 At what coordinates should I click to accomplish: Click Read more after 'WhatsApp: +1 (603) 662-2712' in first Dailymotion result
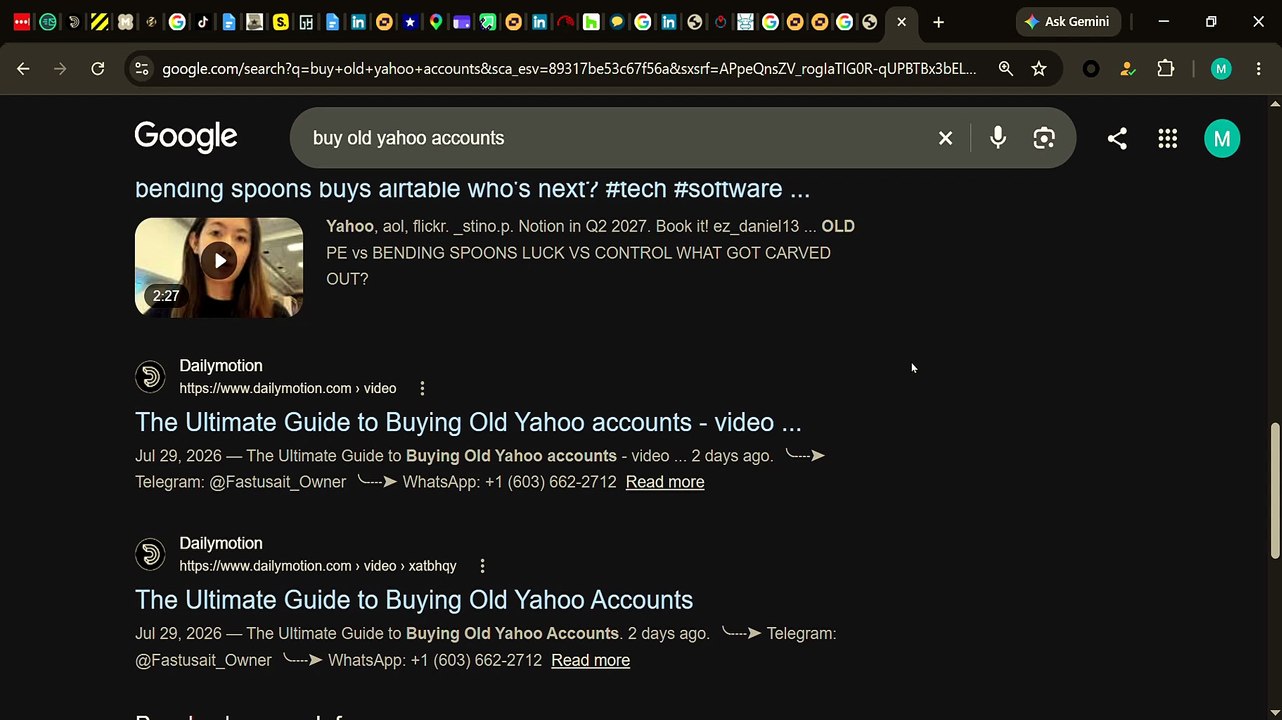point(665,482)
